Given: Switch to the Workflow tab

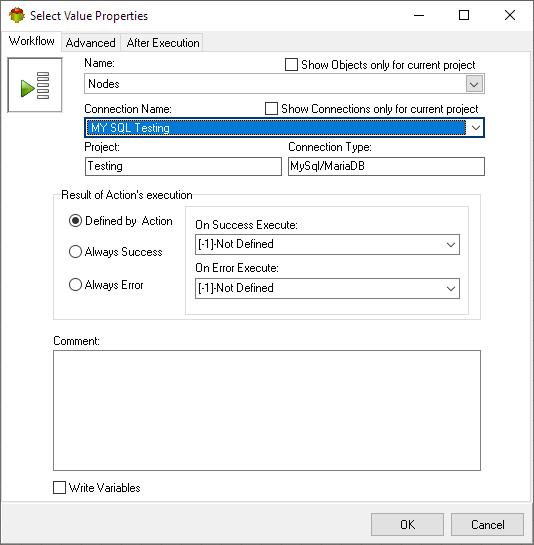Looking at the screenshot, I should coord(31,41).
